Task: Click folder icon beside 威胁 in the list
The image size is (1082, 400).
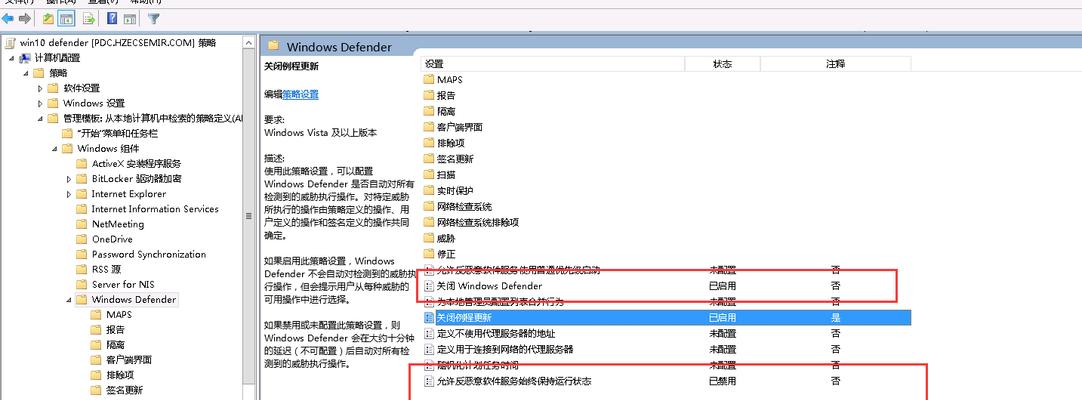Action: [429, 238]
